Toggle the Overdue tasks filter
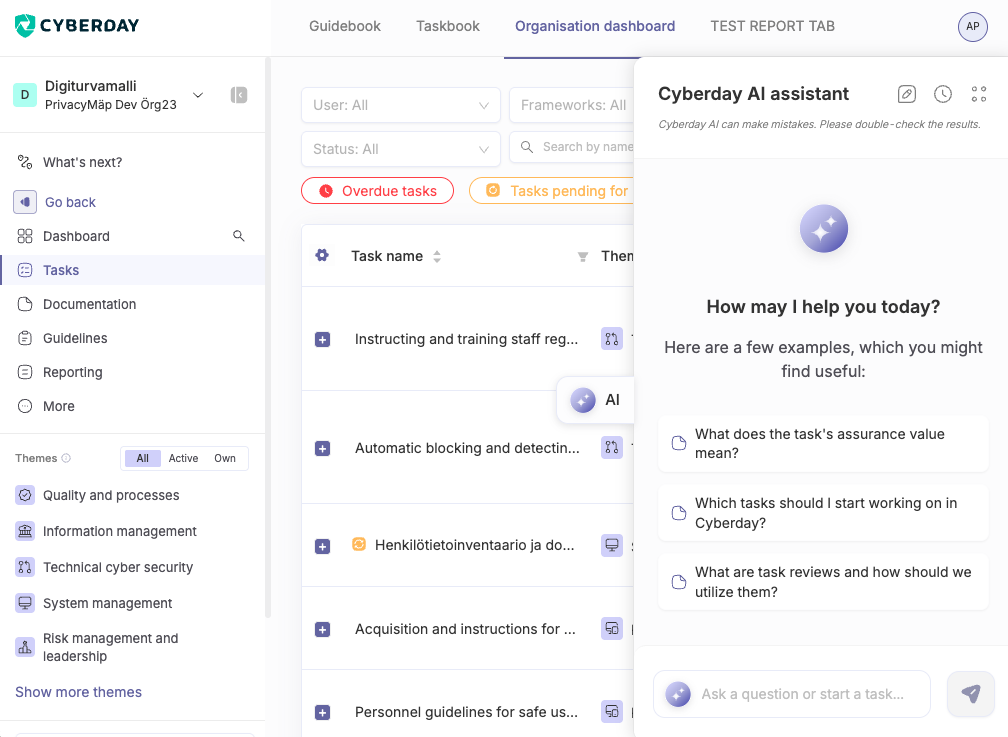Screen dimensions: 1008x737 (377, 191)
